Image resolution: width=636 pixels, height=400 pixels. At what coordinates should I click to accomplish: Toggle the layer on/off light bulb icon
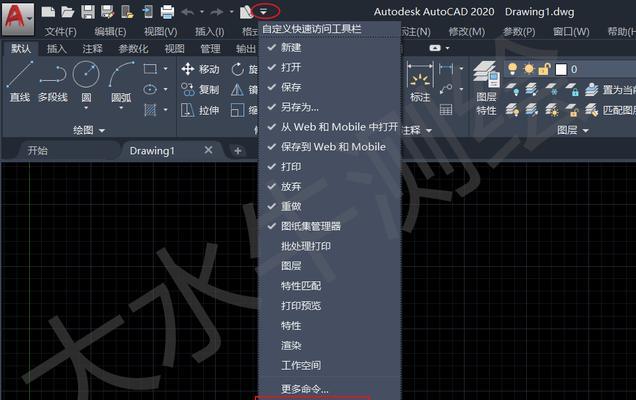[513, 69]
